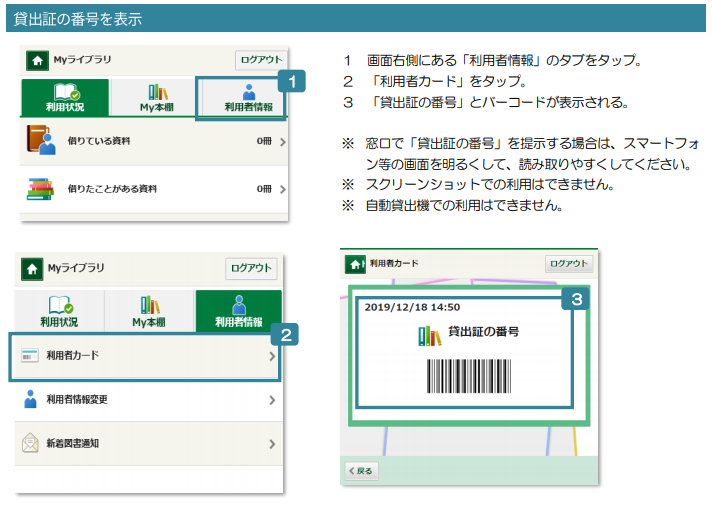This screenshot has height=505, width=712.
Task: Click the 0冊 count on the 借りている資料 row
Action: pyautogui.click(x=264, y=141)
